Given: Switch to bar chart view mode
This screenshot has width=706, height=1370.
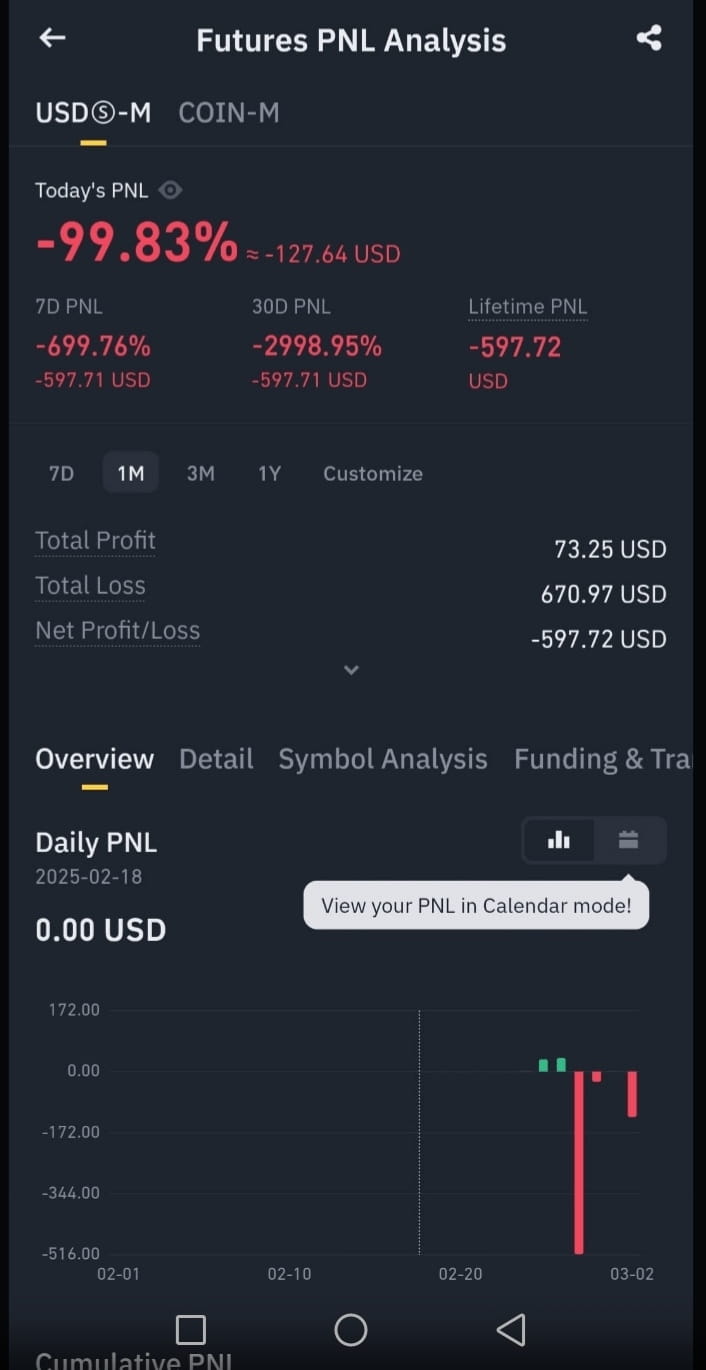Looking at the screenshot, I should click(x=559, y=840).
